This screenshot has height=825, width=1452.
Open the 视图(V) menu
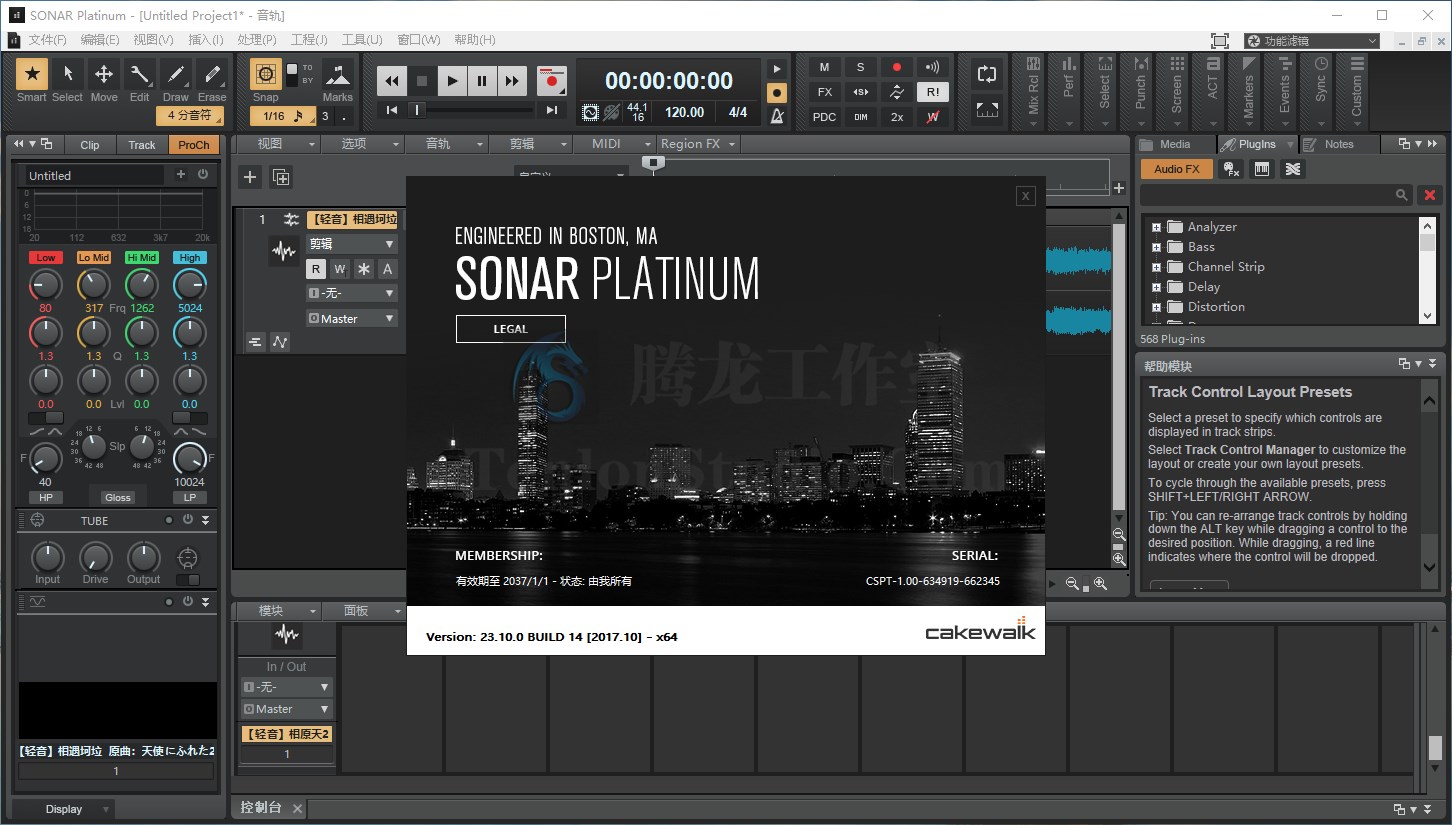153,40
